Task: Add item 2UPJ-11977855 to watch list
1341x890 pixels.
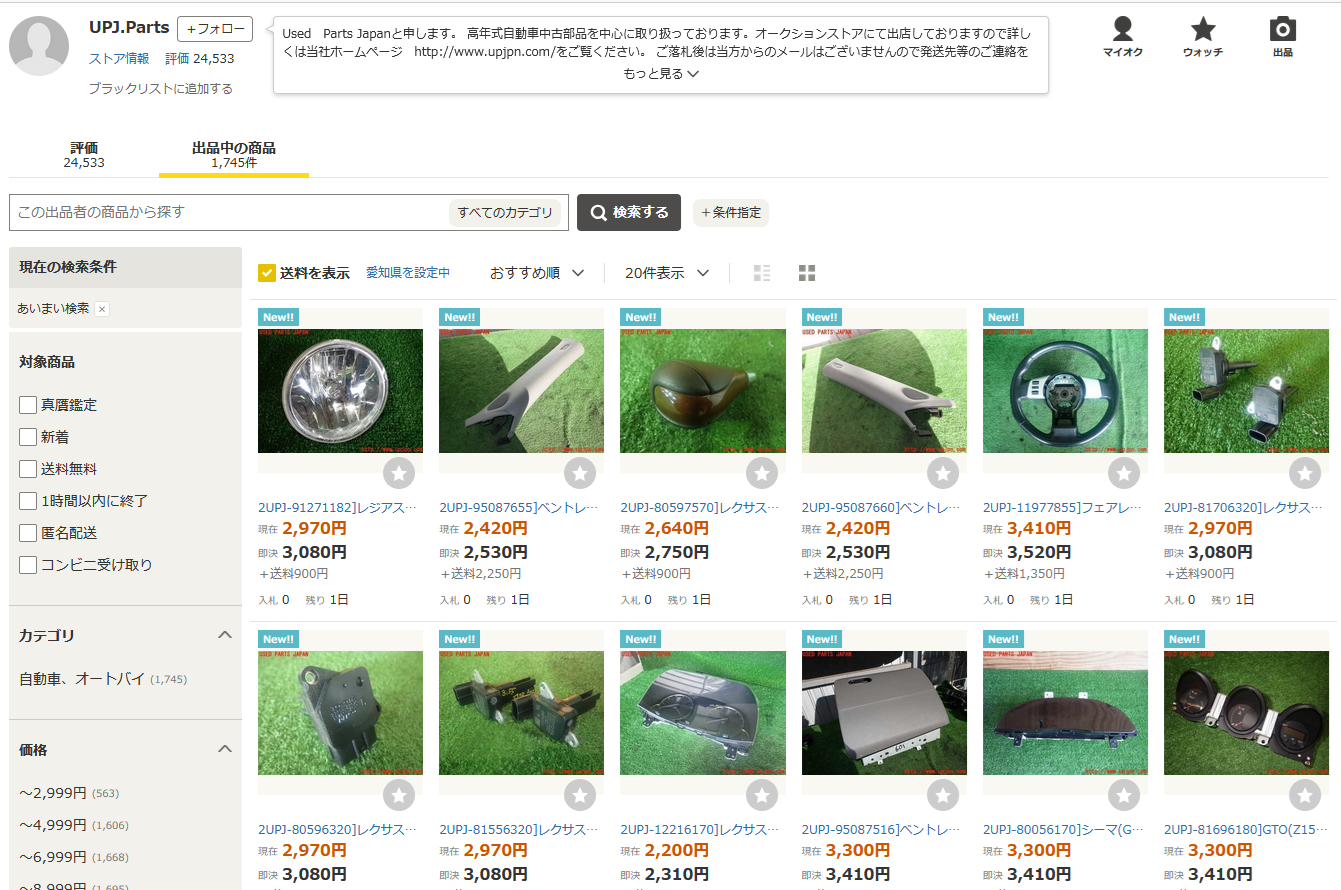Action: (x=1124, y=473)
